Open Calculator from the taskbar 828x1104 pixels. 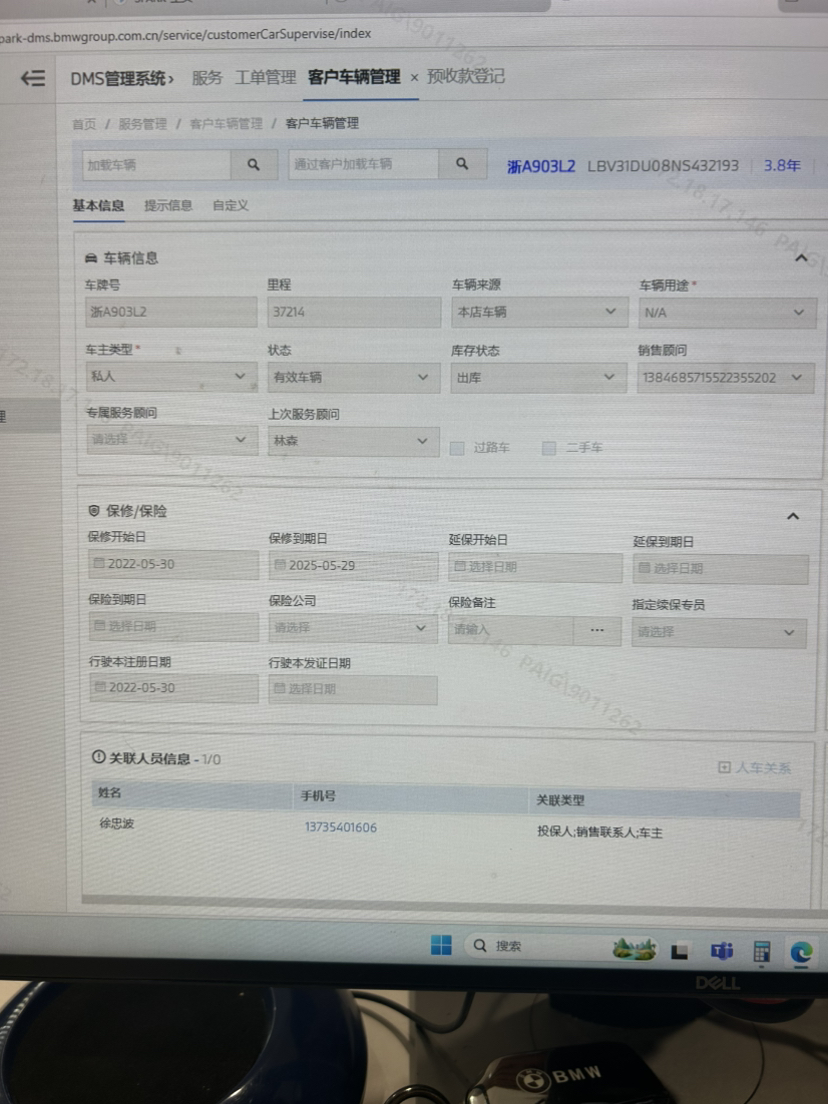[762, 951]
